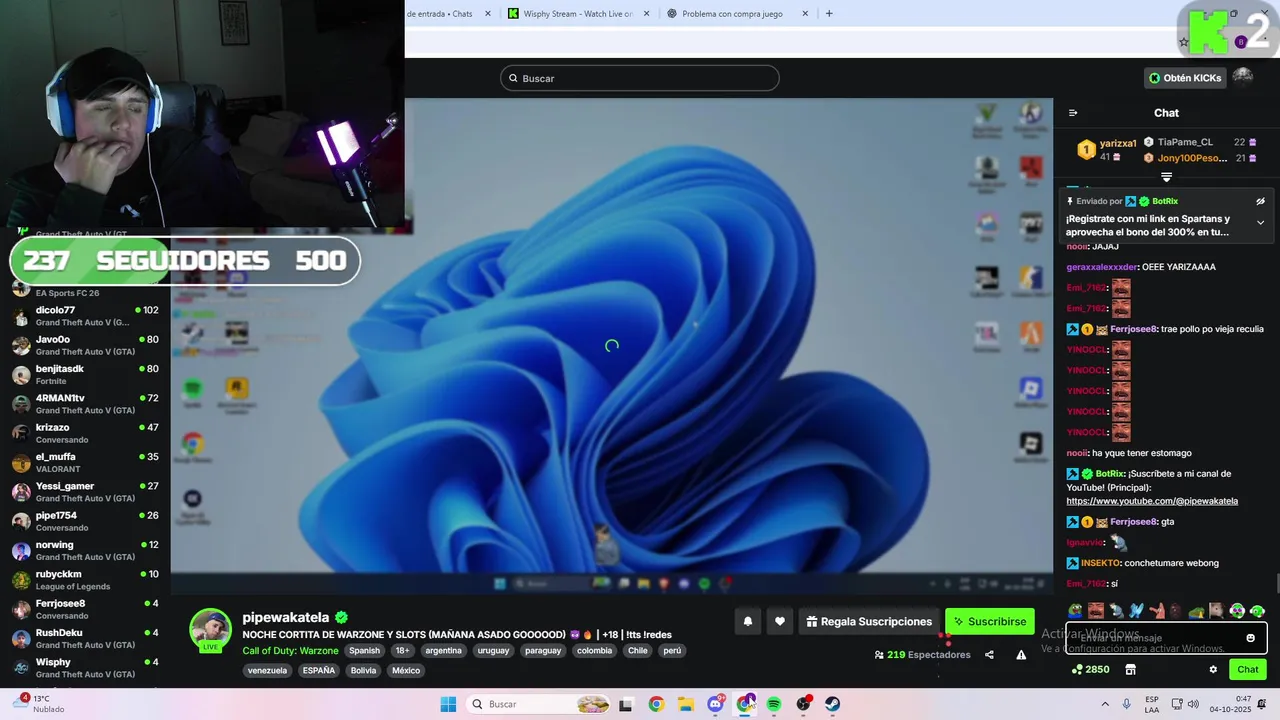Screen dimensions: 1280x720
Task: Open the YouTube pipewakatela link in chat
Action: [x=1152, y=501]
